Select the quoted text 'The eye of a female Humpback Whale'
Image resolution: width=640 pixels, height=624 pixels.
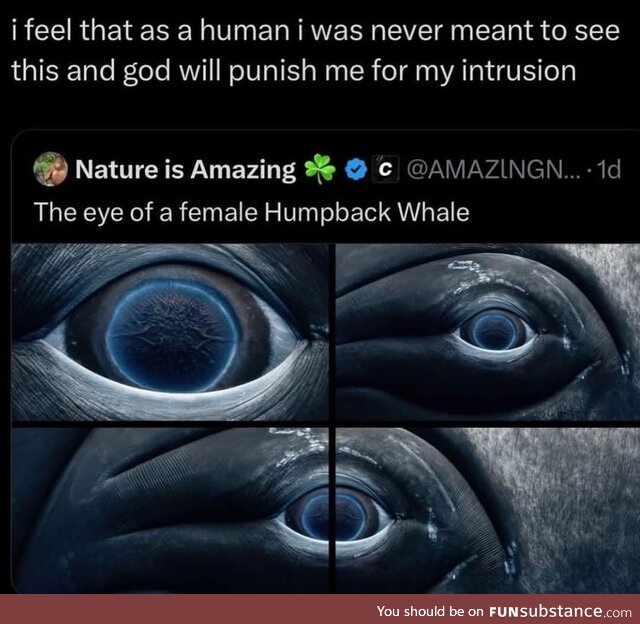coord(251,213)
